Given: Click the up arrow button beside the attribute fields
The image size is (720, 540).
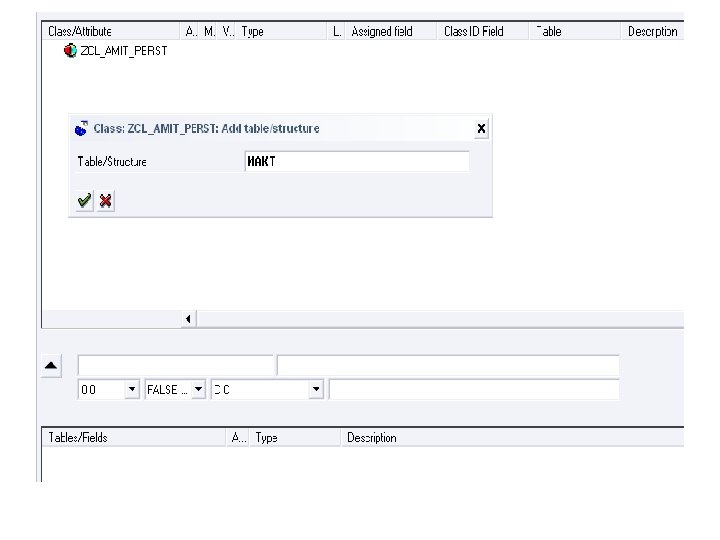Looking at the screenshot, I should [x=51, y=366].
